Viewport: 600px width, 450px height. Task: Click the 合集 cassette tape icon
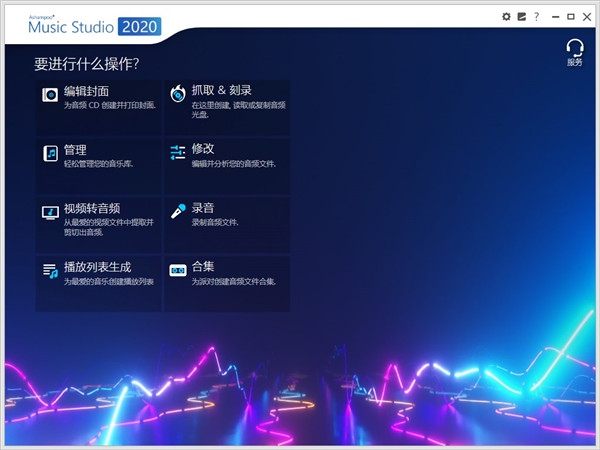(178, 270)
